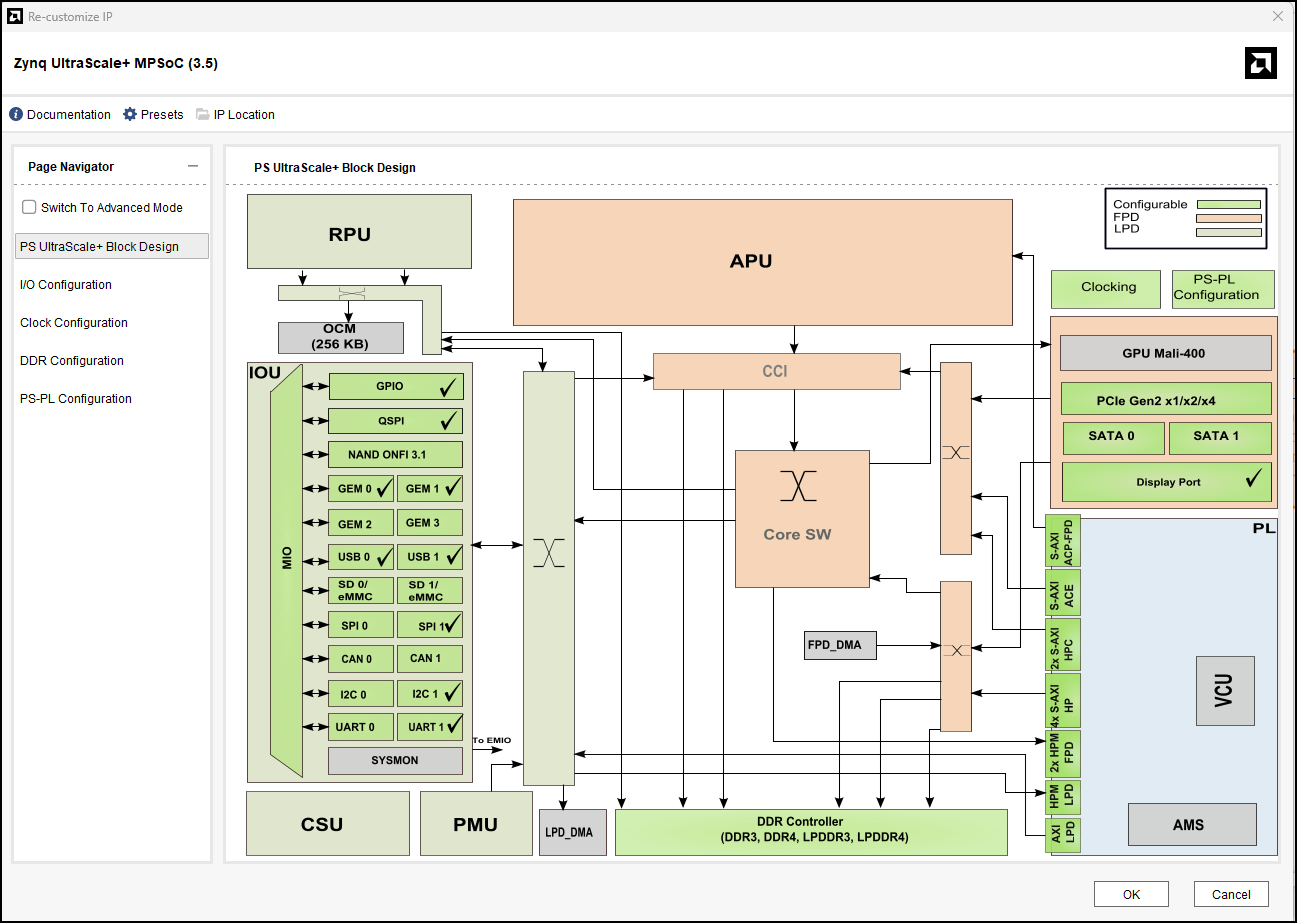The height and width of the screenshot is (923, 1297).
Task: Click the PCIe Gen2 x1/x2/x4 block
Action: 1166,400
